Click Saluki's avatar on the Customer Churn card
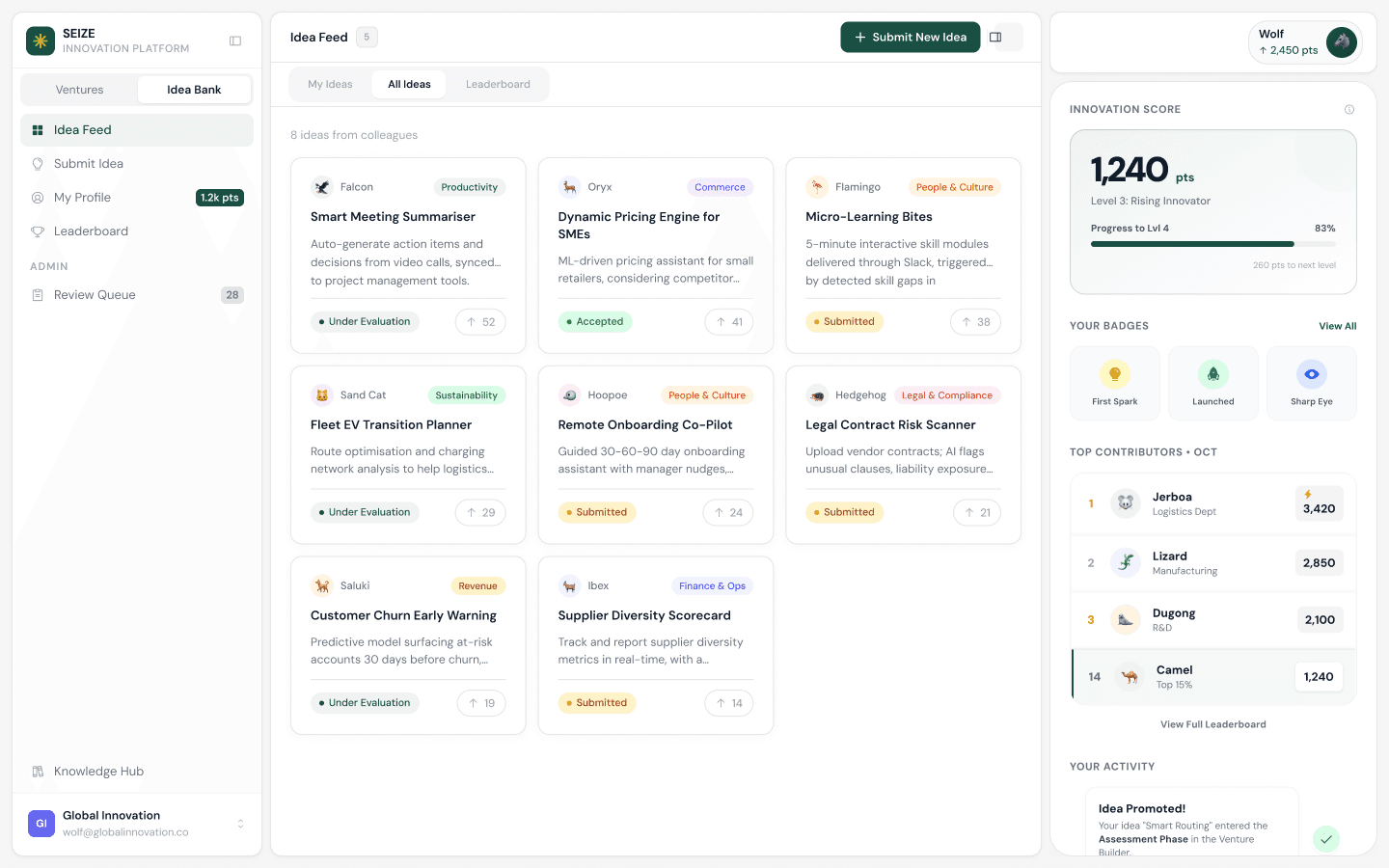The width and height of the screenshot is (1389, 868). (322, 586)
